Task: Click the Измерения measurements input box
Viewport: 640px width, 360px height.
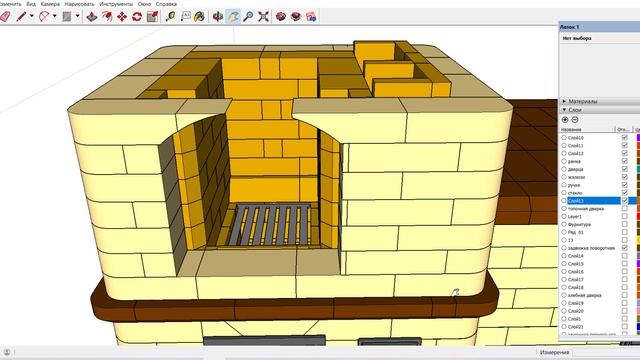Action: coord(606,352)
